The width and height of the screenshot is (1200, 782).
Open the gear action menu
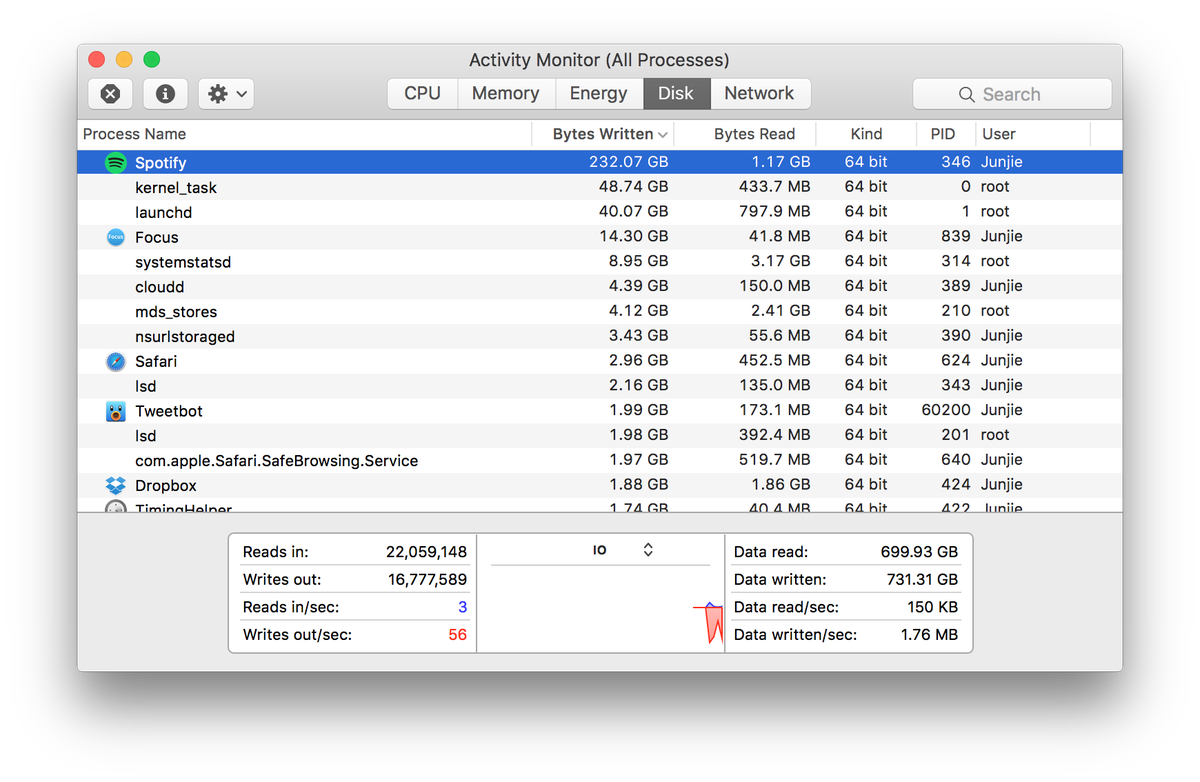227,94
